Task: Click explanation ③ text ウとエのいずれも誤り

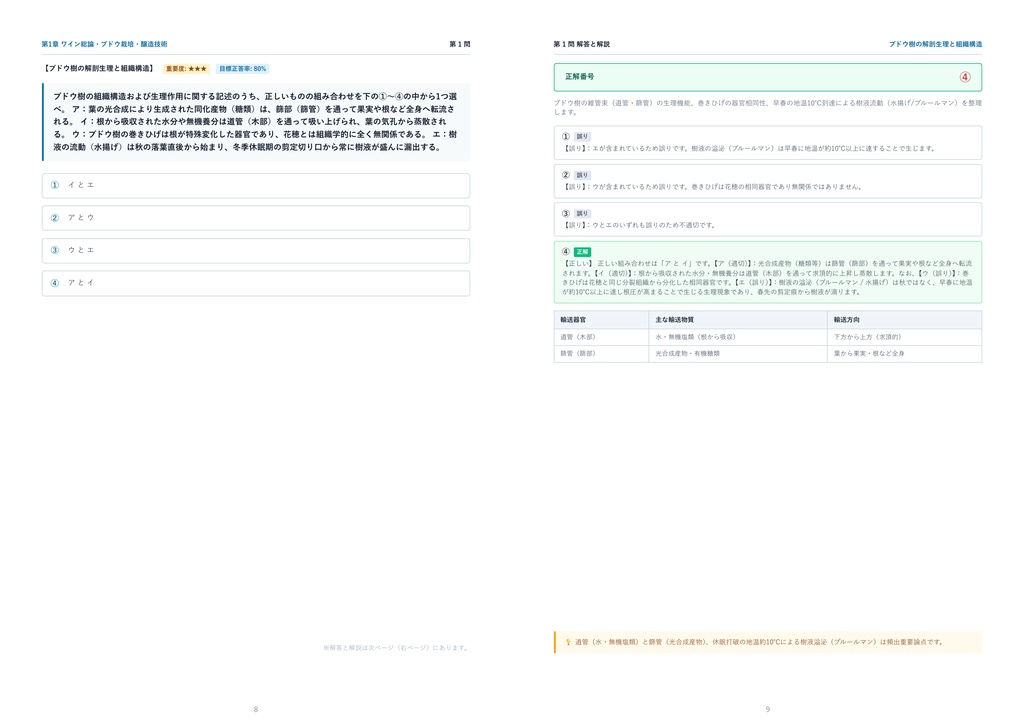Action: [x=640, y=225]
